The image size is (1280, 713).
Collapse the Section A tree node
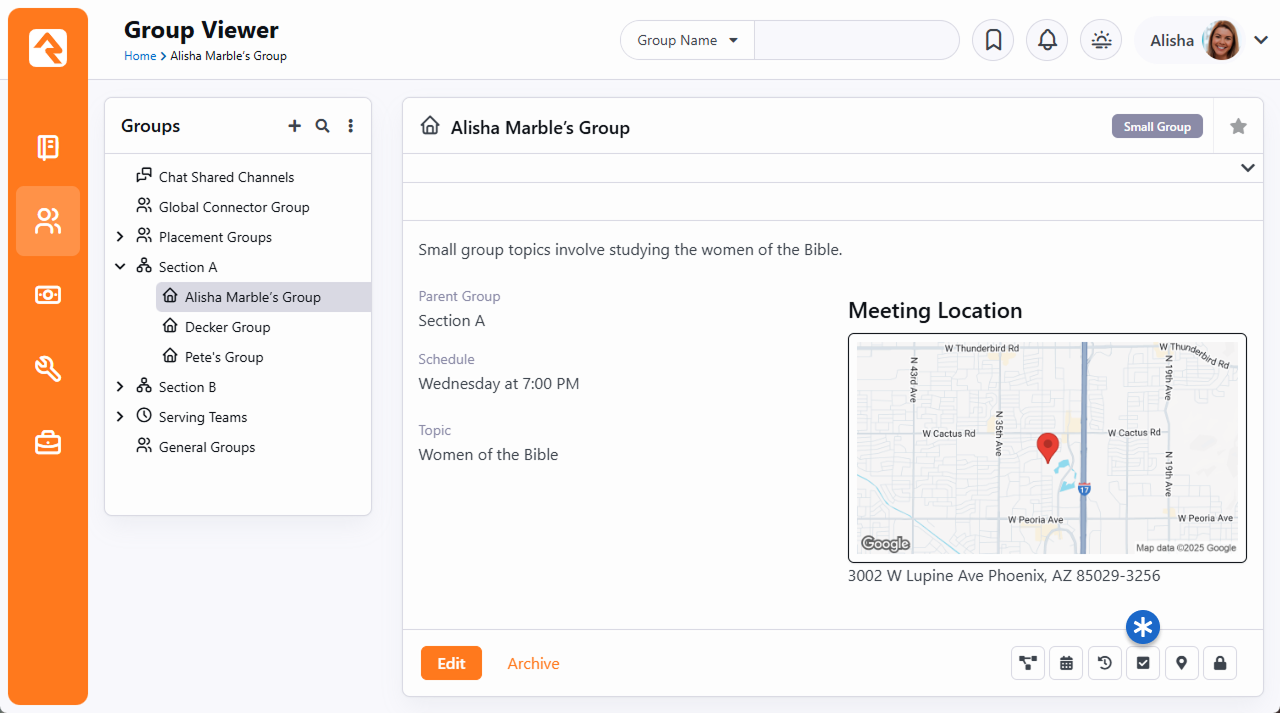(x=120, y=267)
